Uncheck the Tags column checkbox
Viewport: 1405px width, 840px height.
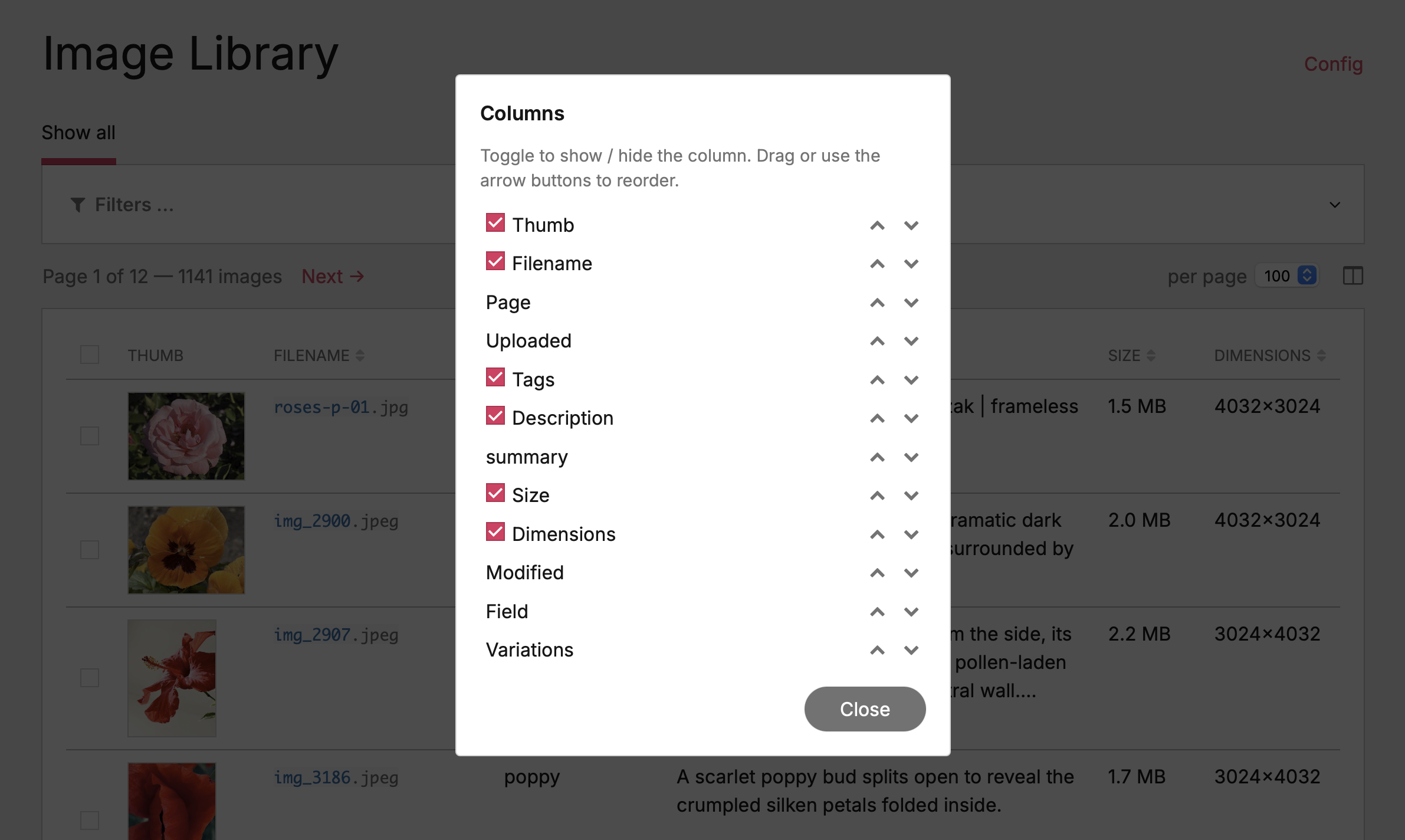point(495,377)
